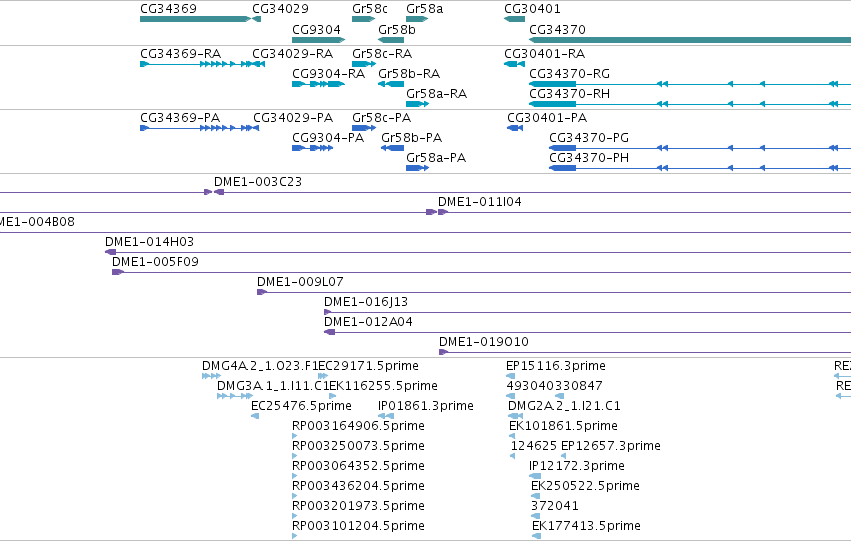Click EST DMG4A.2_1.023.F1

click(212, 375)
